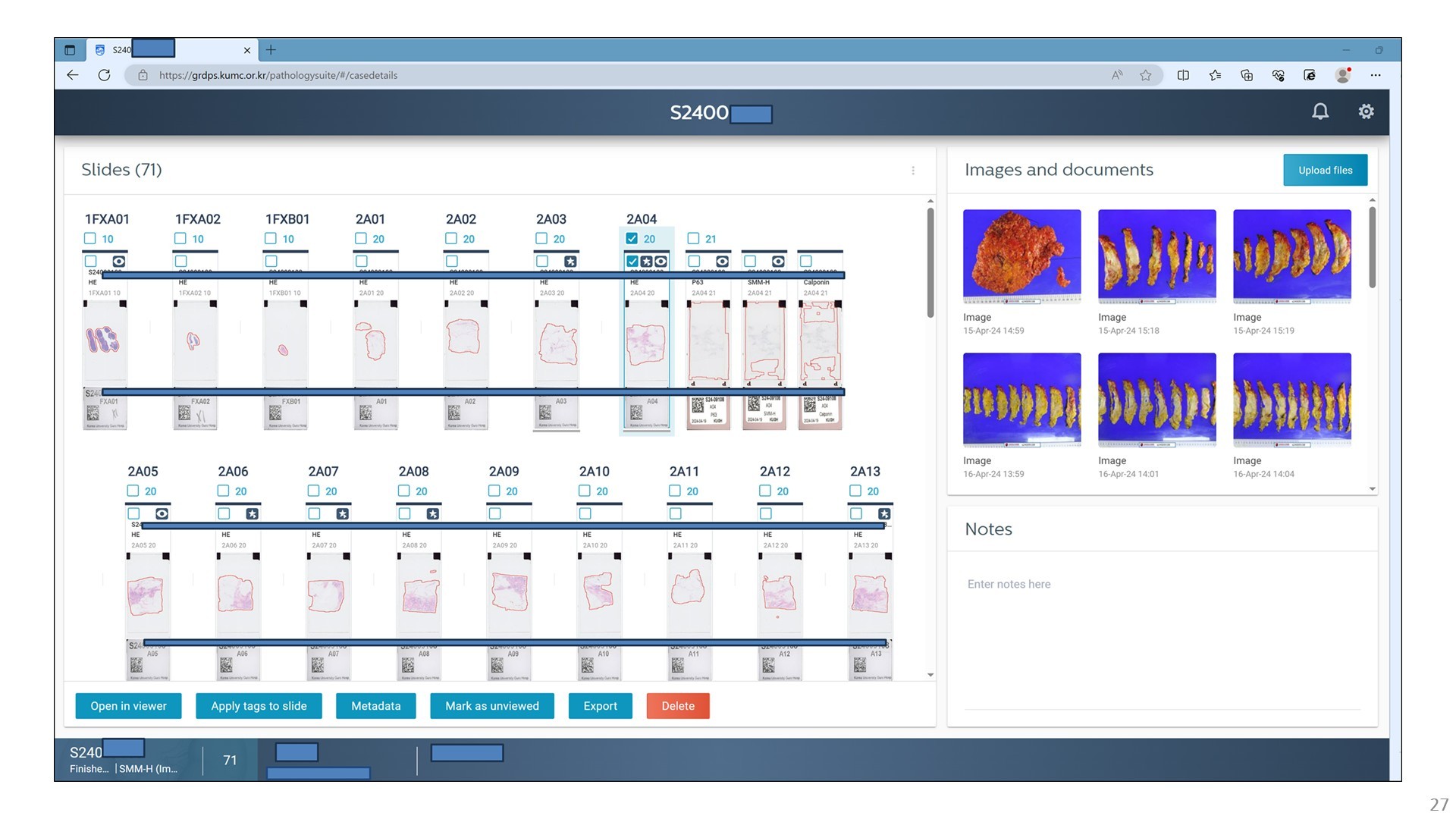Add page to browser favorites star
This screenshot has width=1456, height=819.
1145,75
